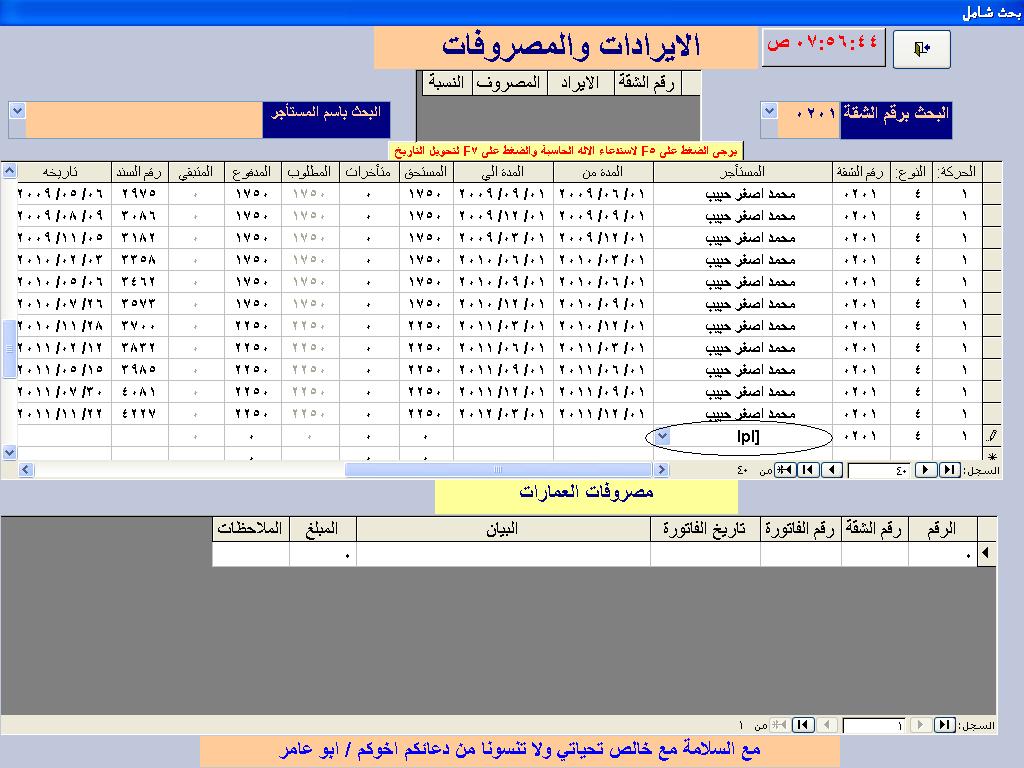Viewport: 1024px width, 768px height.
Task: Jump to first record in expenses grid navigator
Action: 944,725
